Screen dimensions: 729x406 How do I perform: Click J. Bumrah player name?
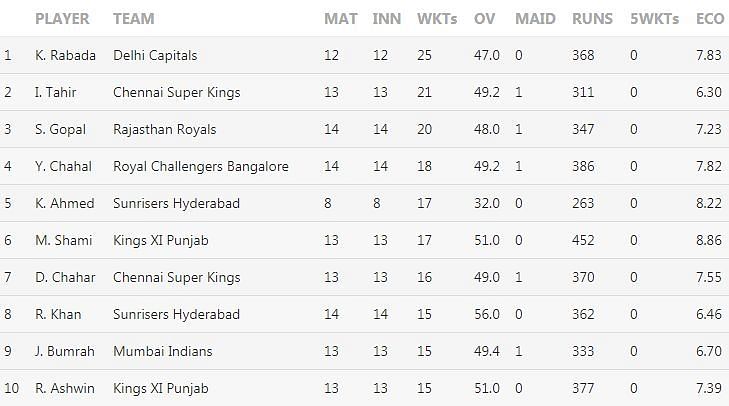click(65, 351)
